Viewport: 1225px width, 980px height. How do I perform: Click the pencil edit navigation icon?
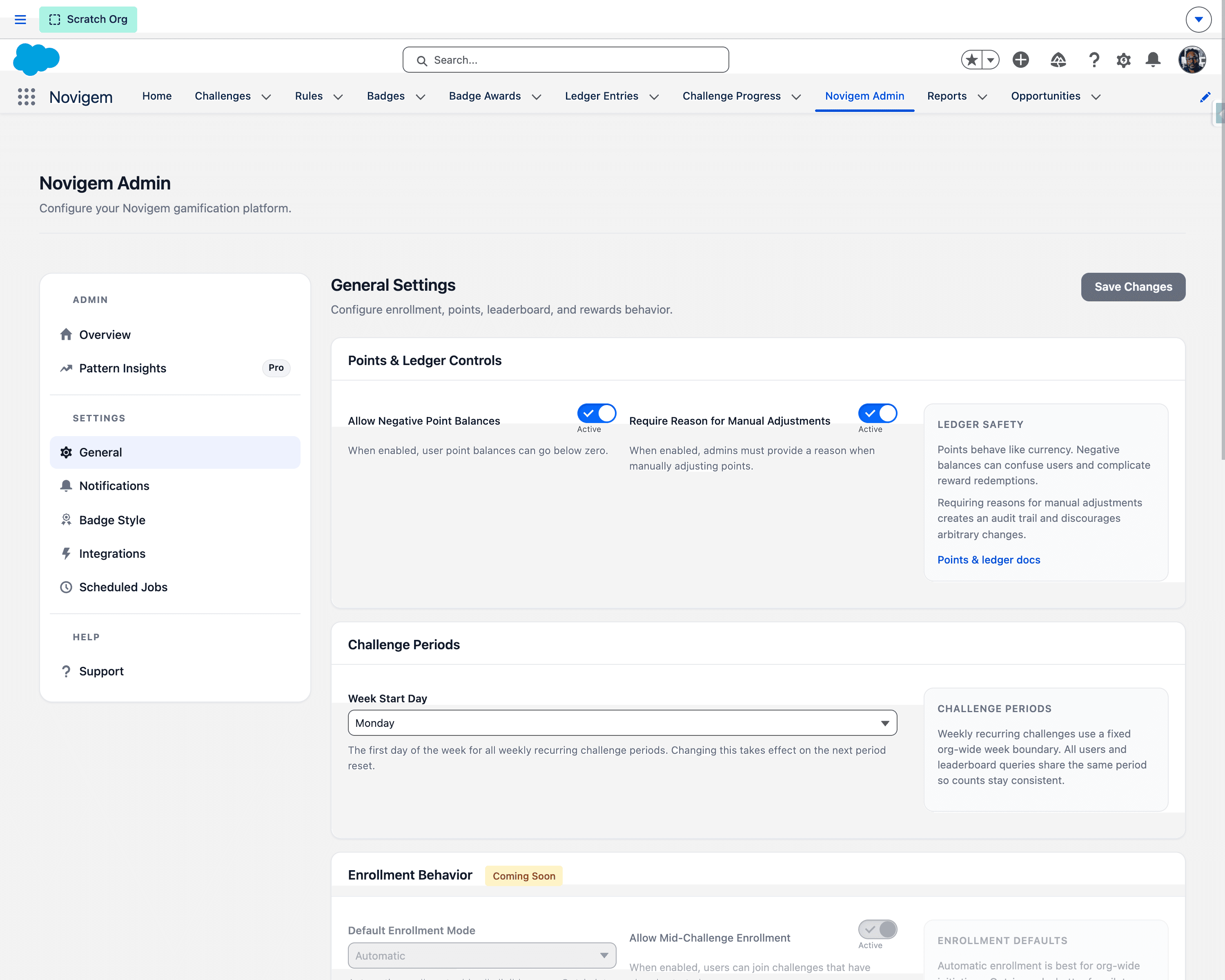pos(1205,97)
